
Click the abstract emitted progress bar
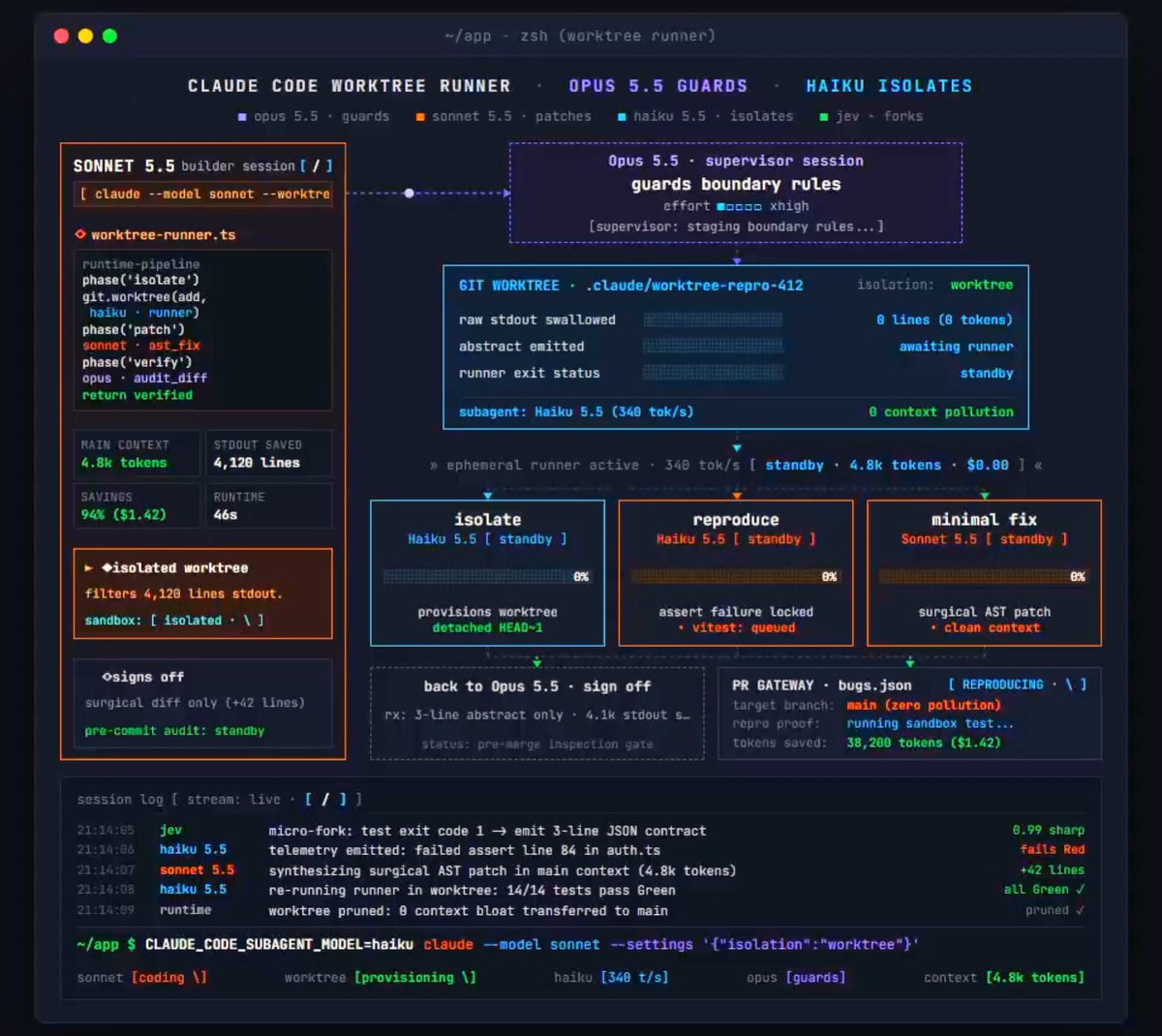[713, 346]
